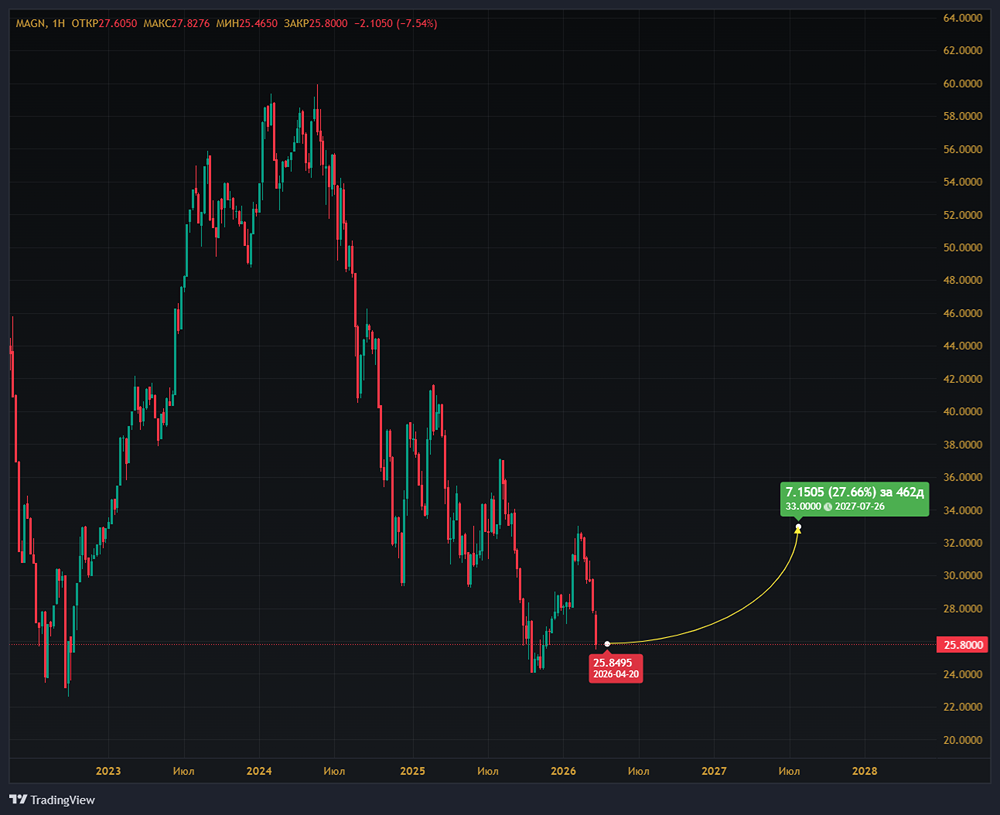Click the 2026 time axis label
The width and height of the screenshot is (1000, 815).
coord(563,771)
